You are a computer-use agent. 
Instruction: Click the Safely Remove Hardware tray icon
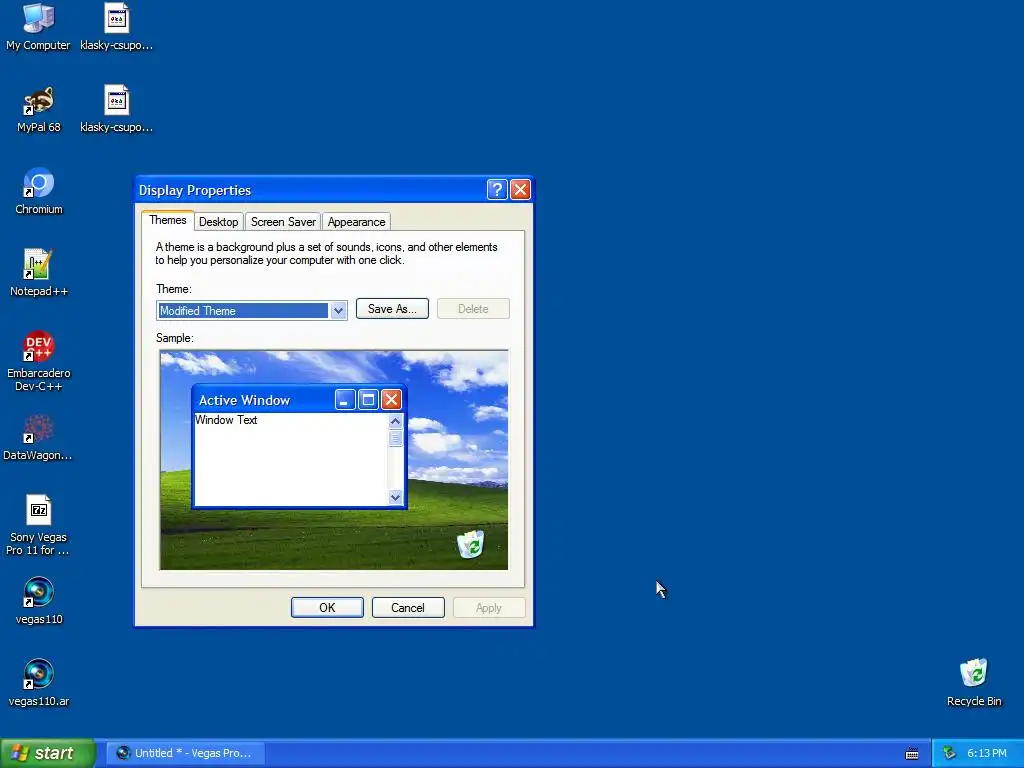tap(949, 754)
